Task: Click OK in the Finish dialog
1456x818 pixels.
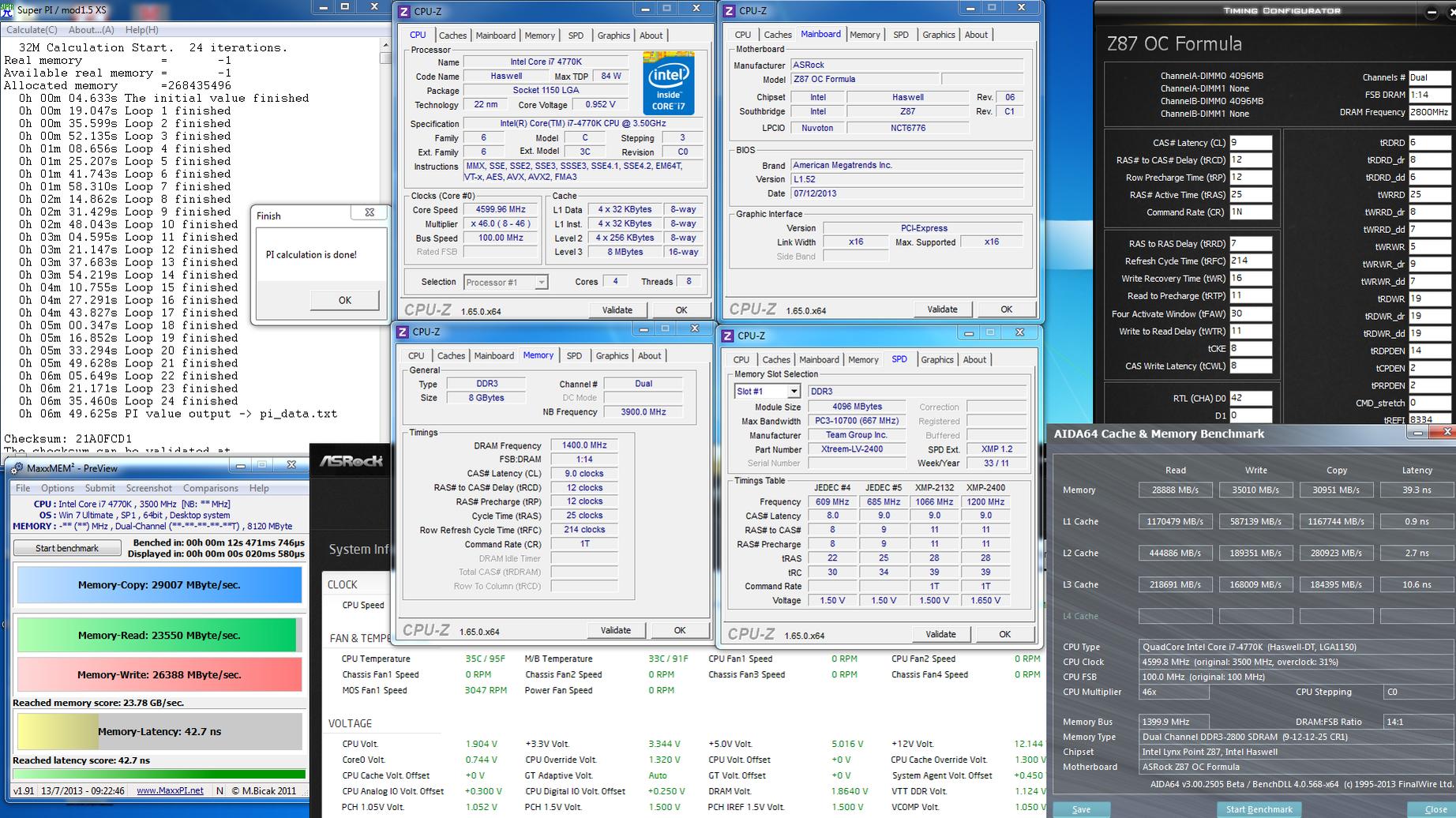Action: [345, 300]
